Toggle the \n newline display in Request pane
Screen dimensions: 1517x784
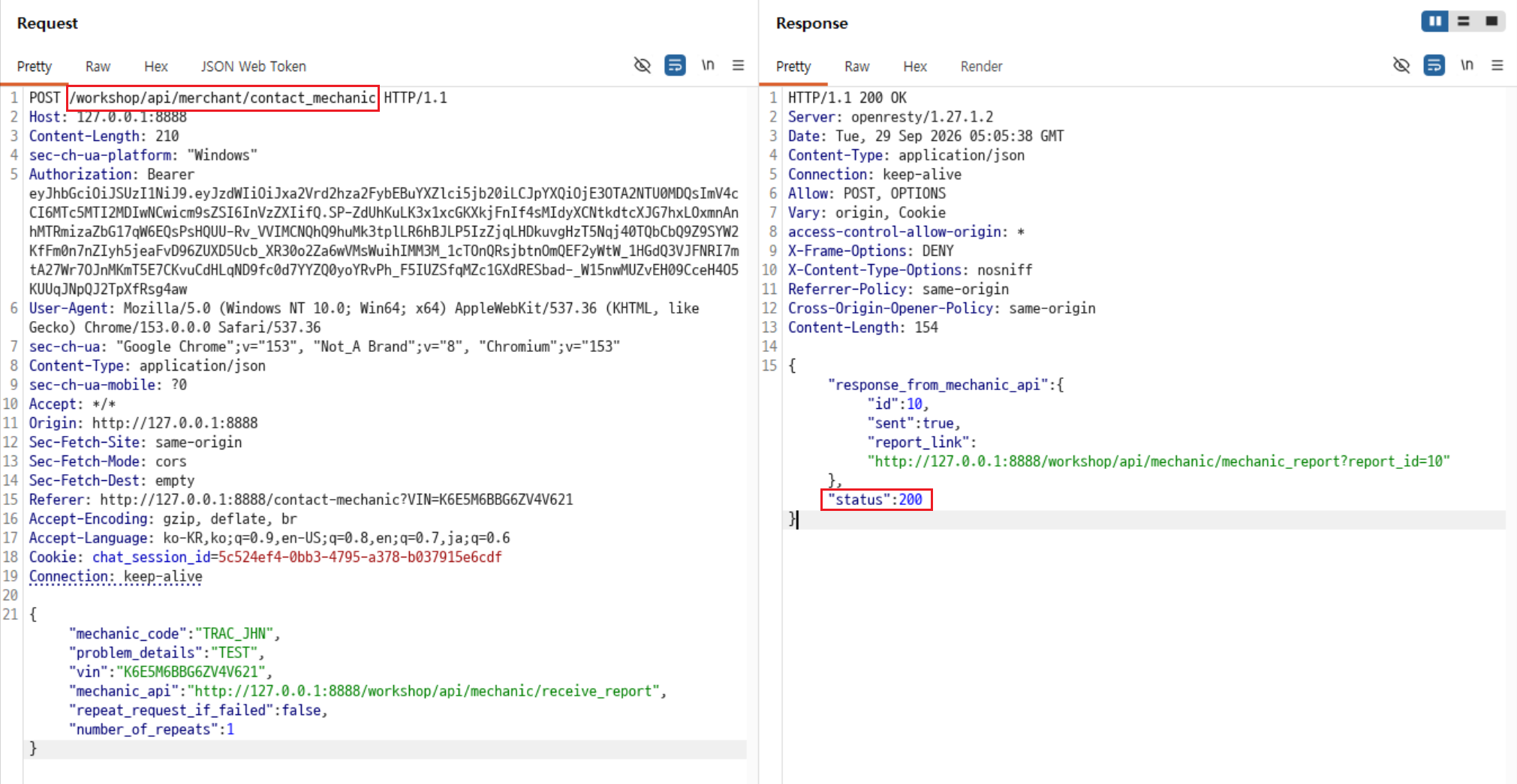pyautogui.click(x=708, y=65)
